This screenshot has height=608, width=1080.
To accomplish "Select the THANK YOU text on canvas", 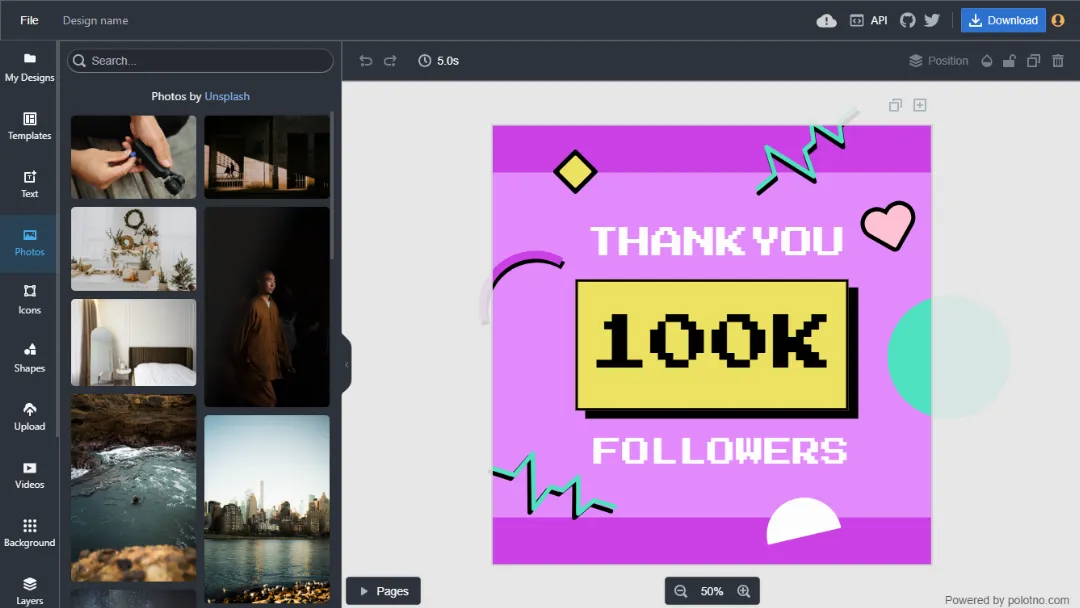I will (717, 241).
